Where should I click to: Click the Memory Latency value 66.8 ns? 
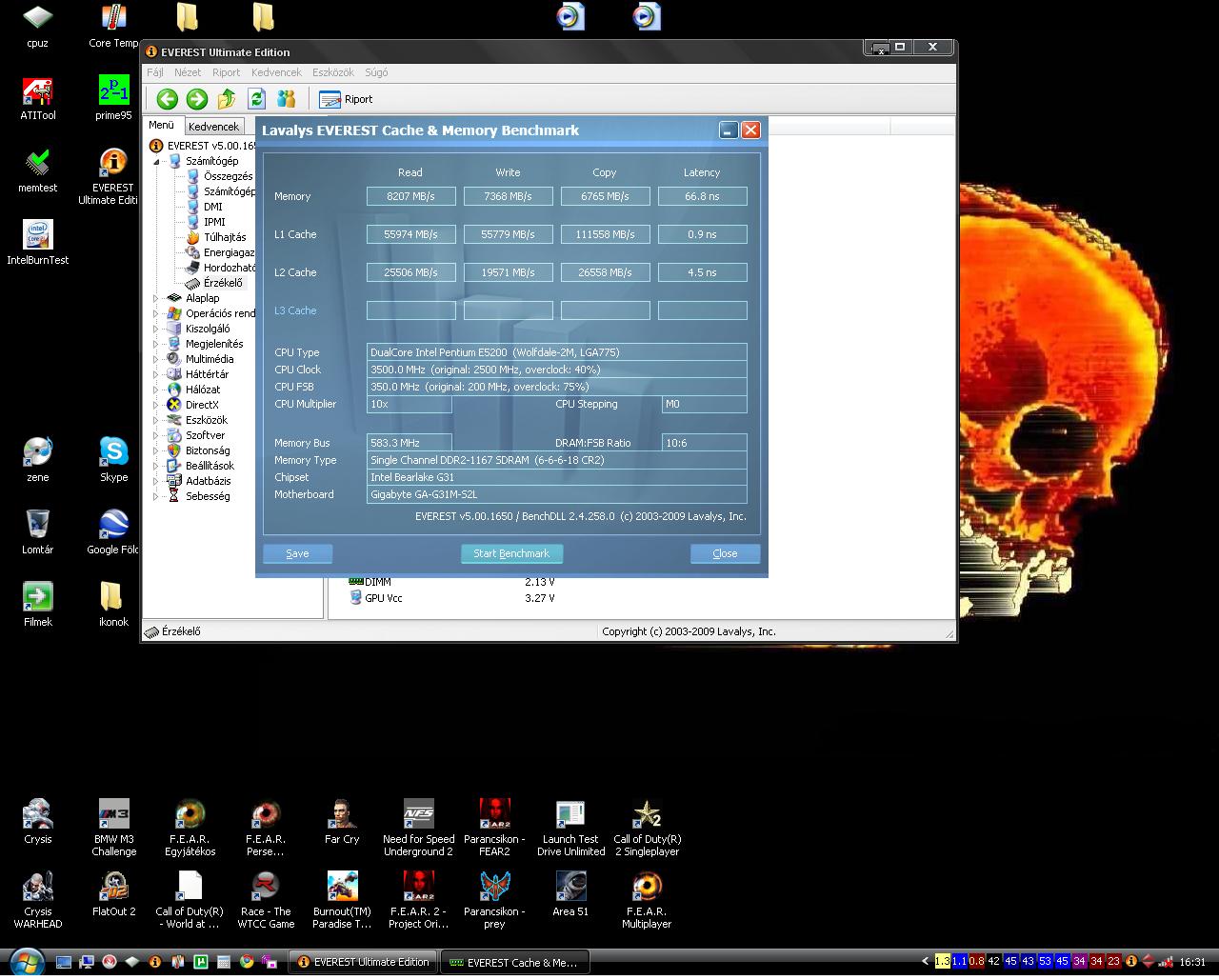click(703, 196)
